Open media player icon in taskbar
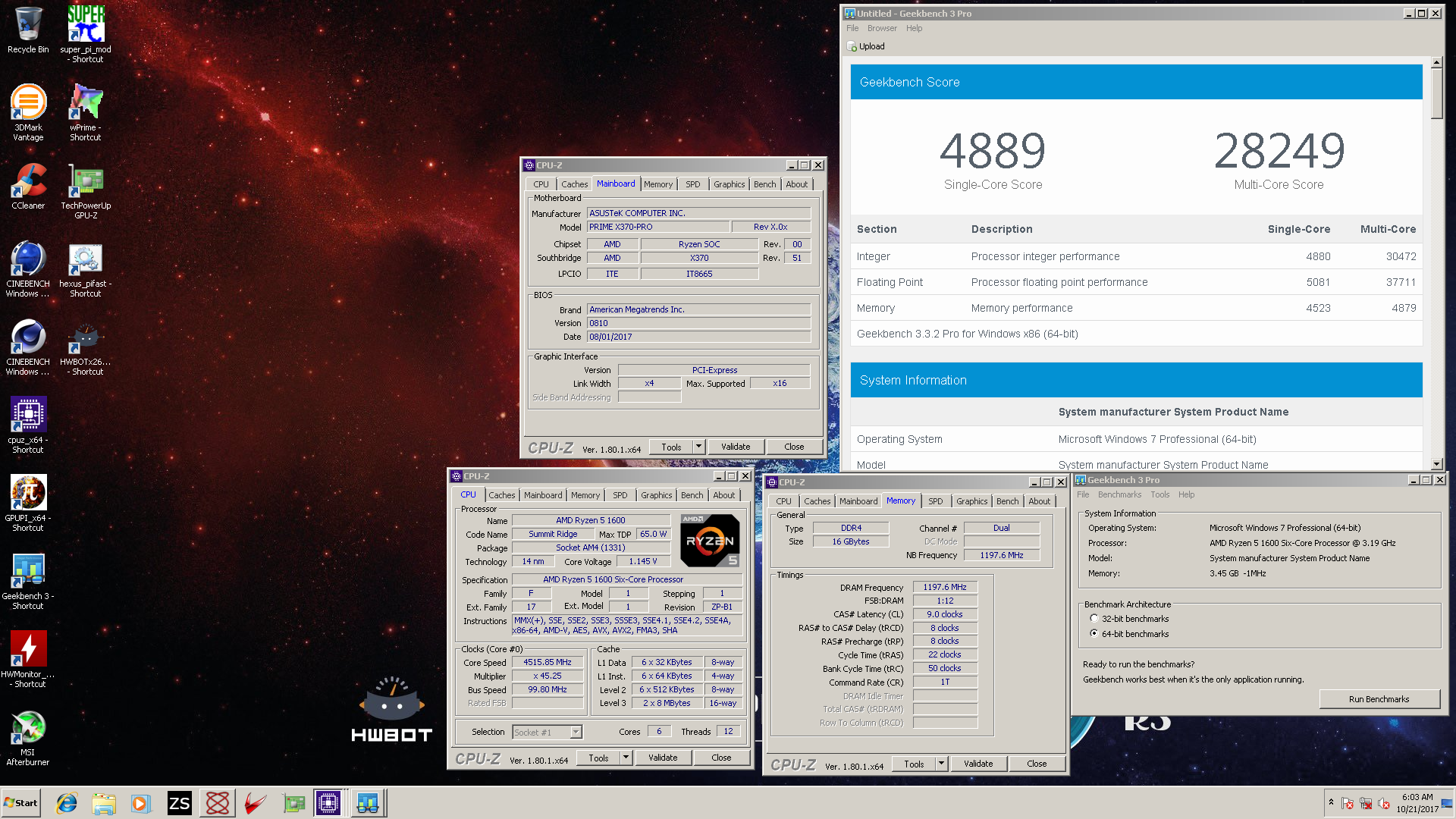 (140, 803)
